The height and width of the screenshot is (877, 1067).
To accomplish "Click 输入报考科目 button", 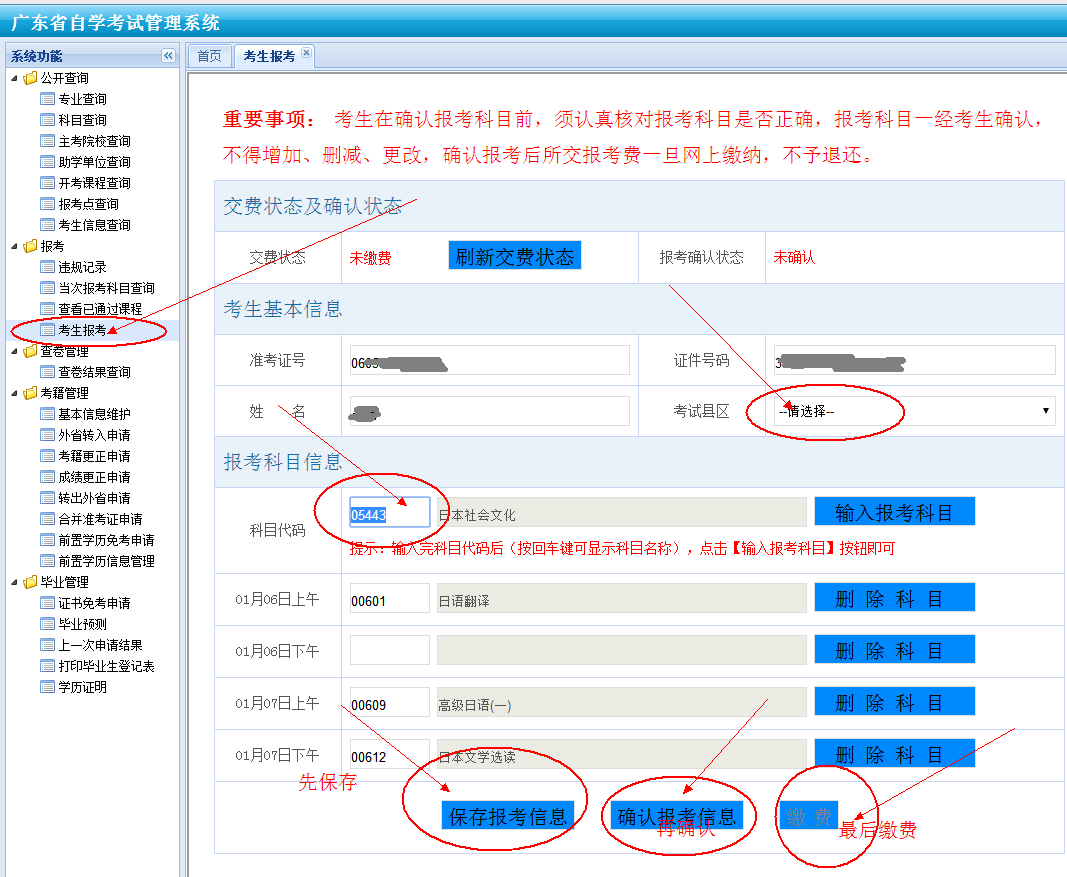I will tap(894, 512).
